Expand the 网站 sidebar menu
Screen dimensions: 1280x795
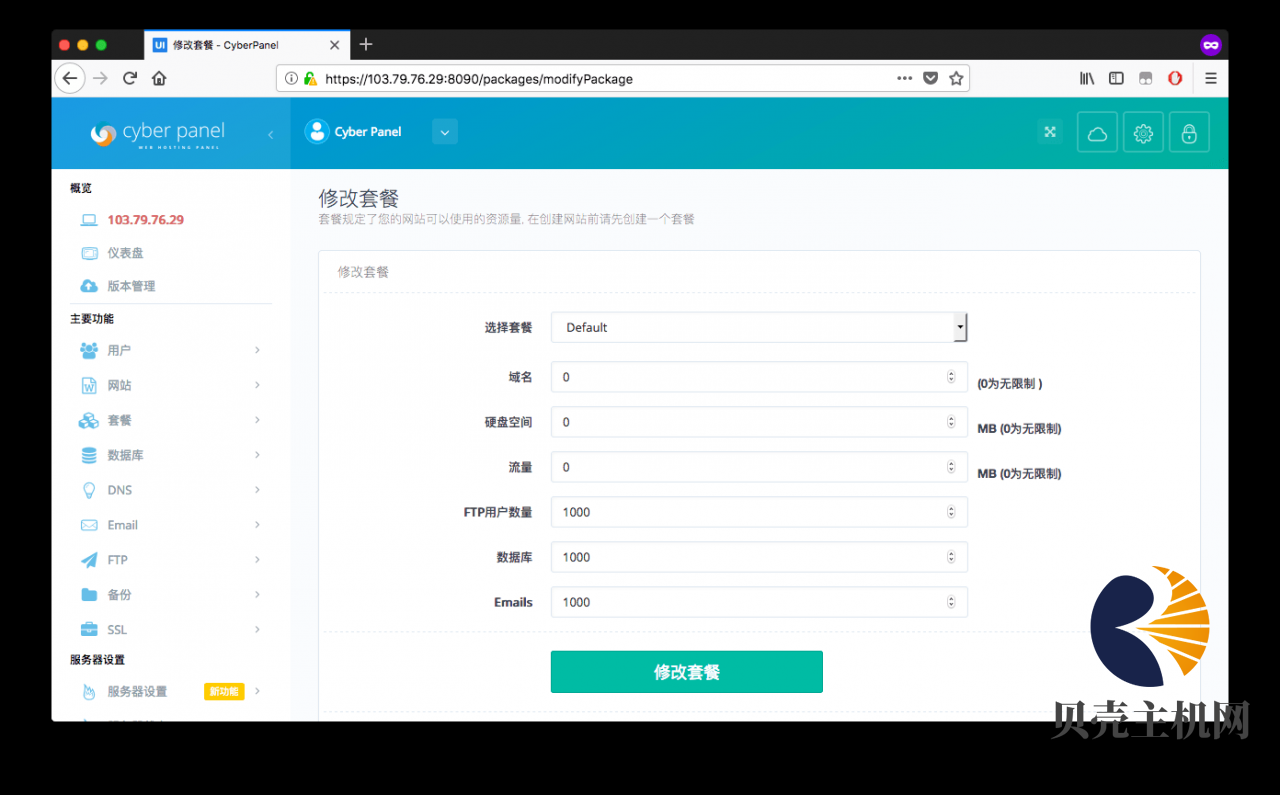click(170, 385)
